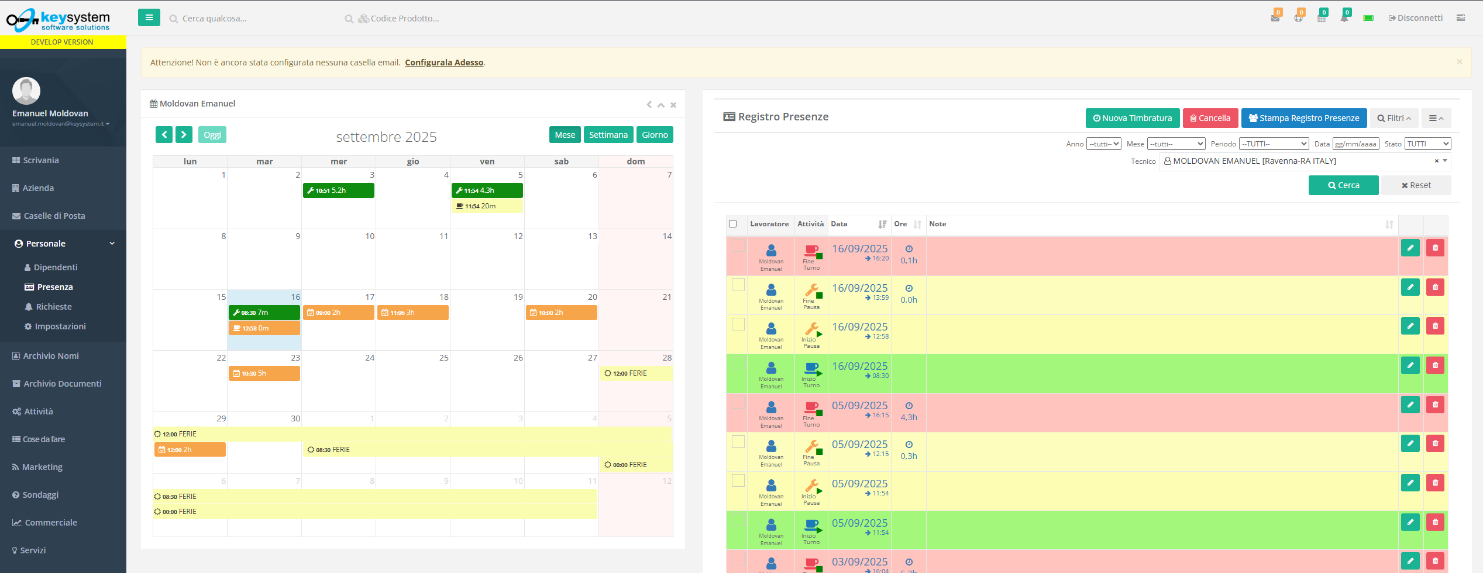
Task: Go to previous month in calendar
Action: [x=164, y=135]
